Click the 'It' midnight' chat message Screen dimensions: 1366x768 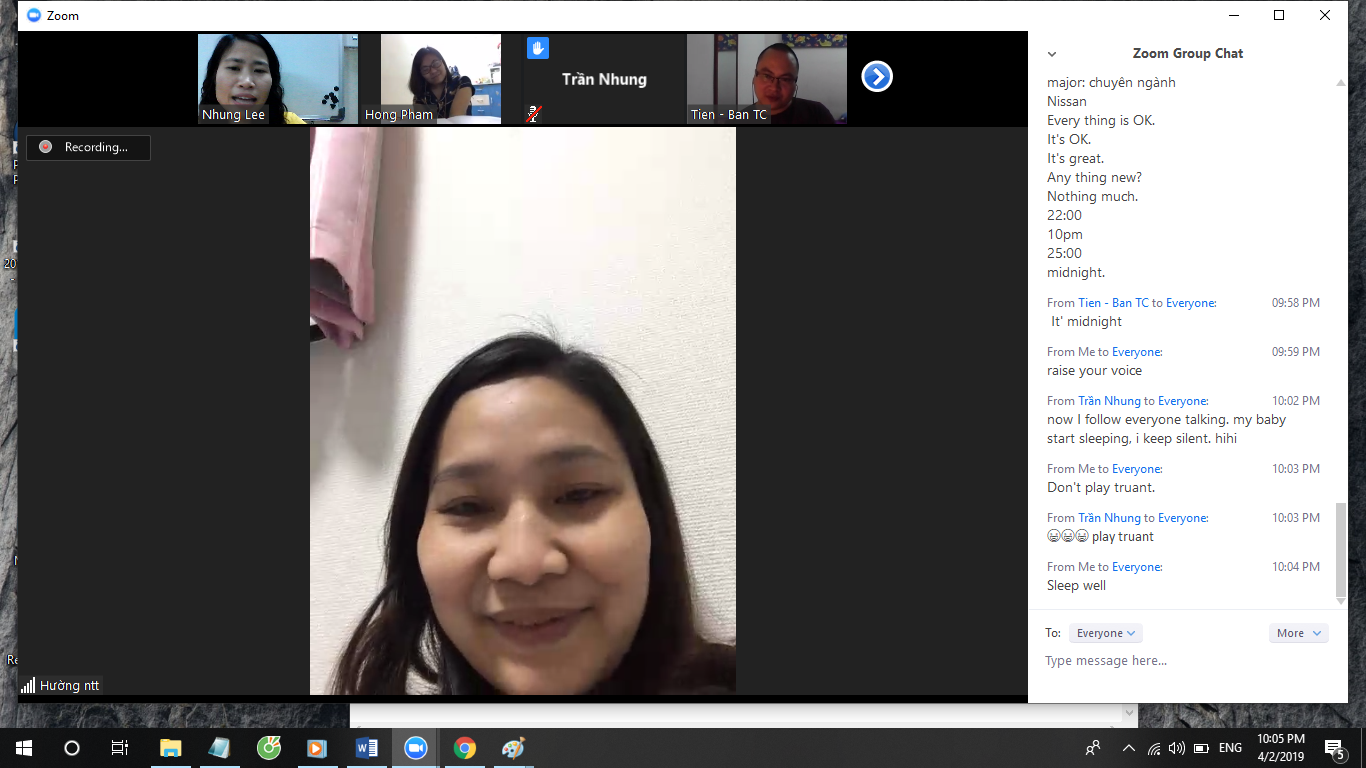pyautogui.click(x=1086, y=322)
